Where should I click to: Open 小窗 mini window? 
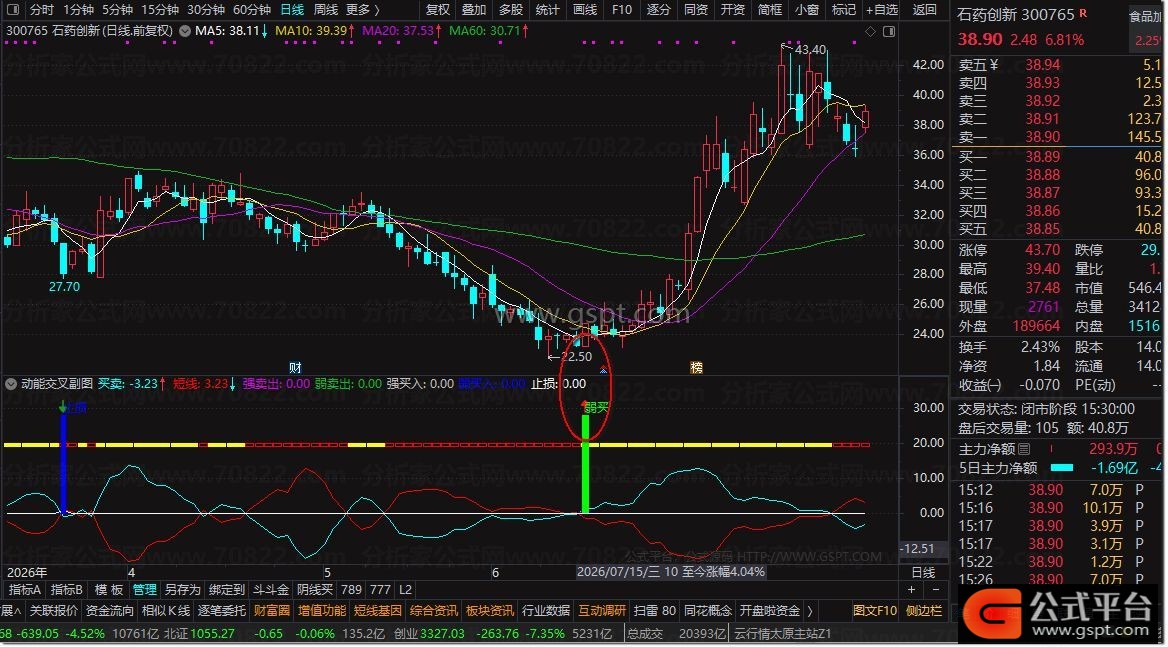(x=807, y=10)
